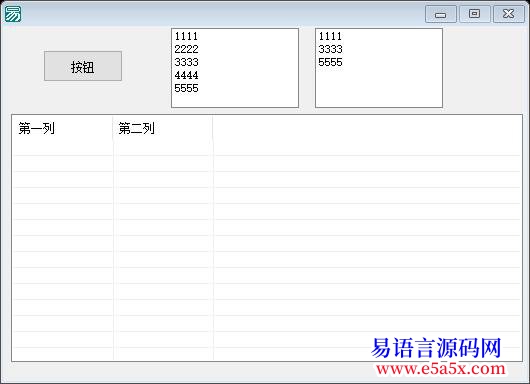Click the 第一列 column header
Screen dimensions: 530x384
(x=62, y=128)
